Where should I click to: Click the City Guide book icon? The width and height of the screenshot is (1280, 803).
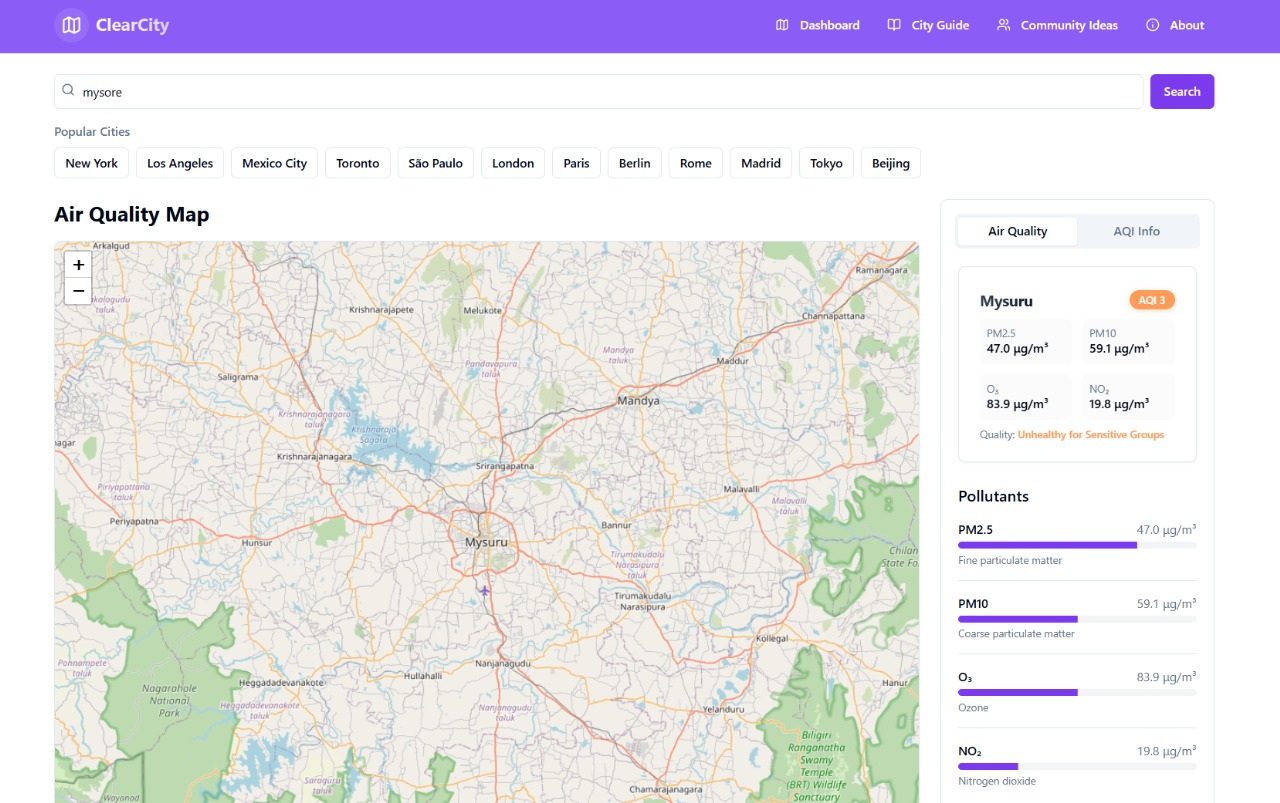tap(894, 25)
